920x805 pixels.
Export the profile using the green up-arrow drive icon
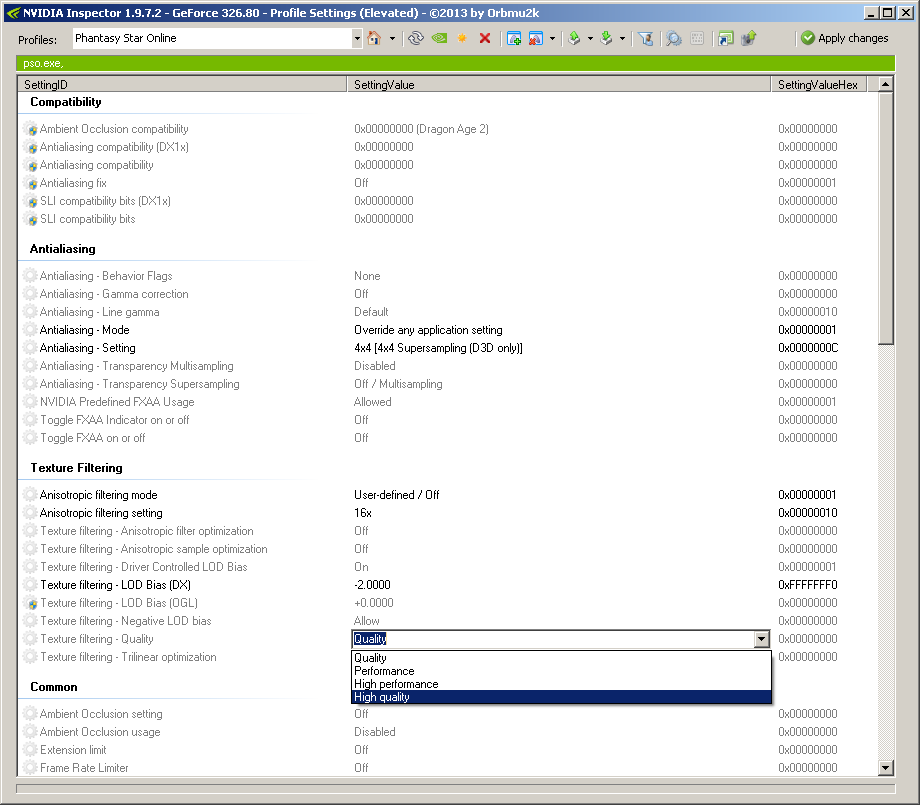(x=574, y=38)
